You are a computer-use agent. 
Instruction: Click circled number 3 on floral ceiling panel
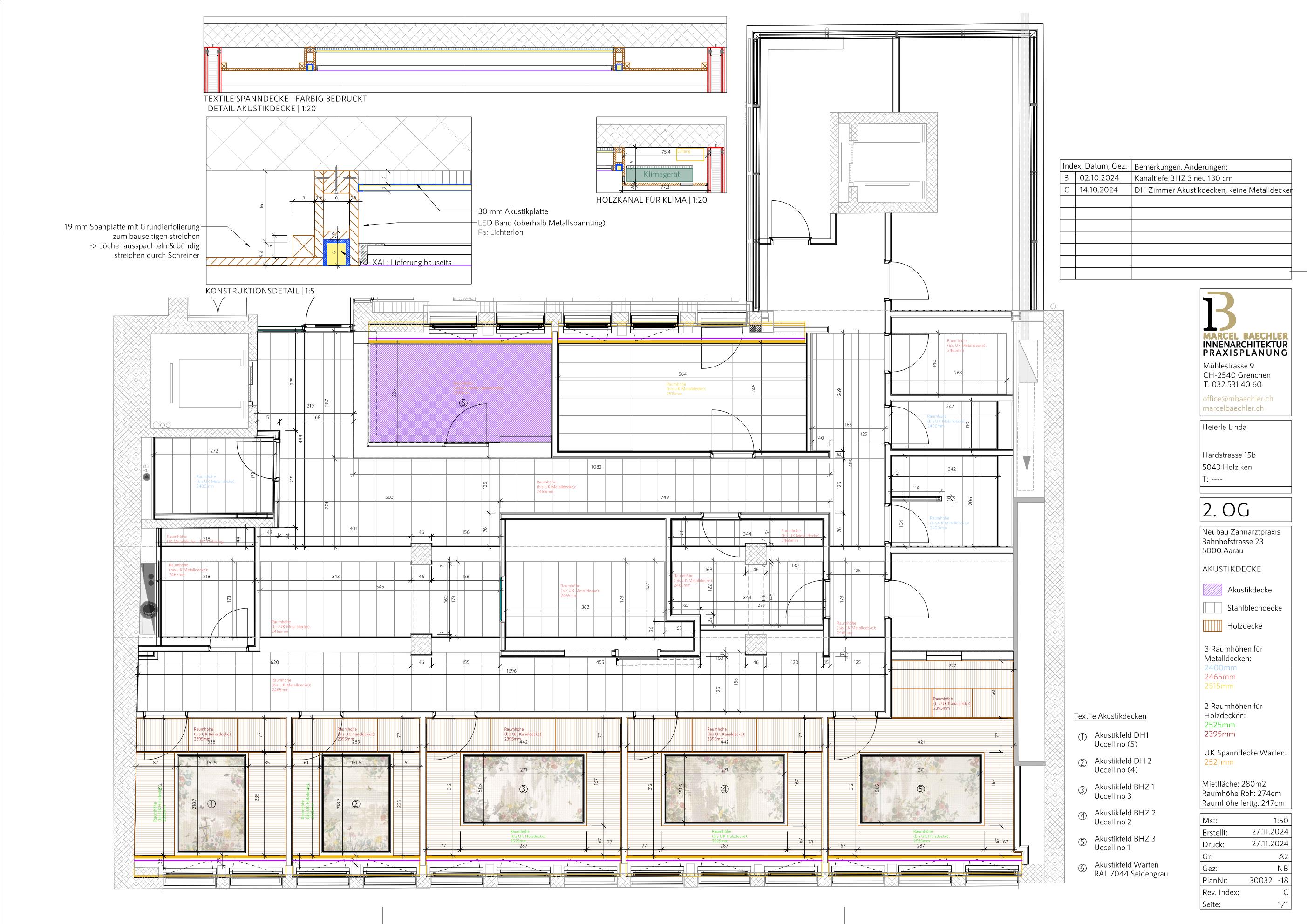(x=523, y=789)
